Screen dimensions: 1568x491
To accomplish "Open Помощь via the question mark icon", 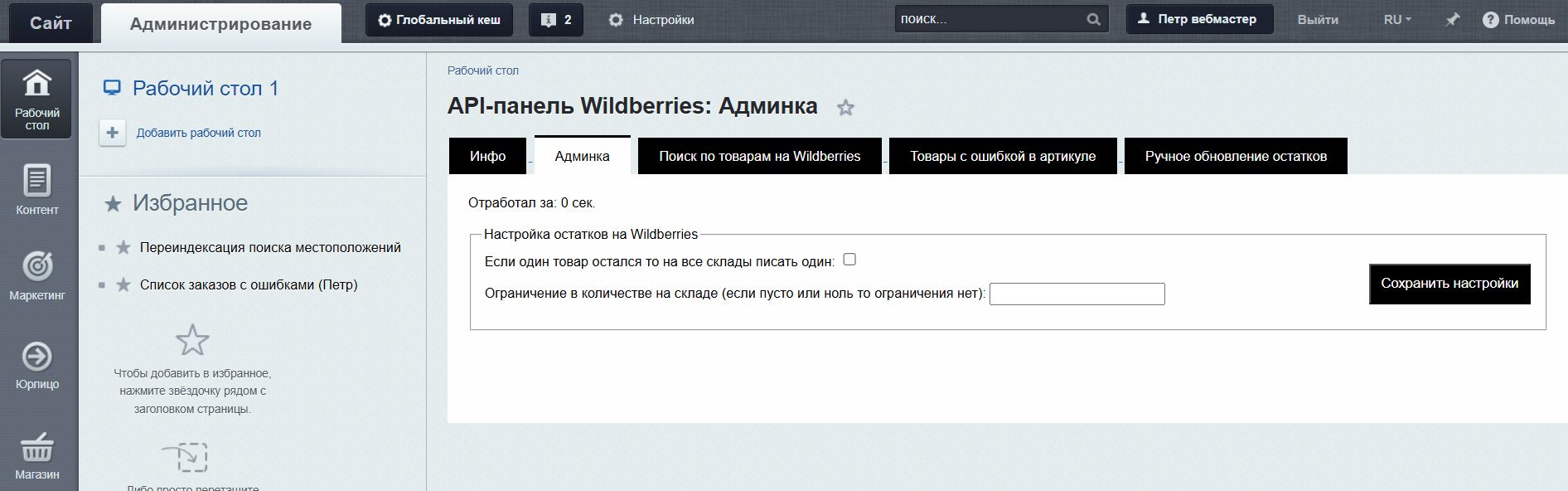I will (1490, 19).
